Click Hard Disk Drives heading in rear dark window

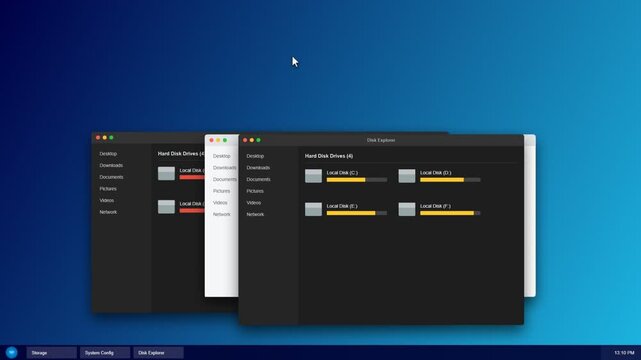[x=181, y=154]
